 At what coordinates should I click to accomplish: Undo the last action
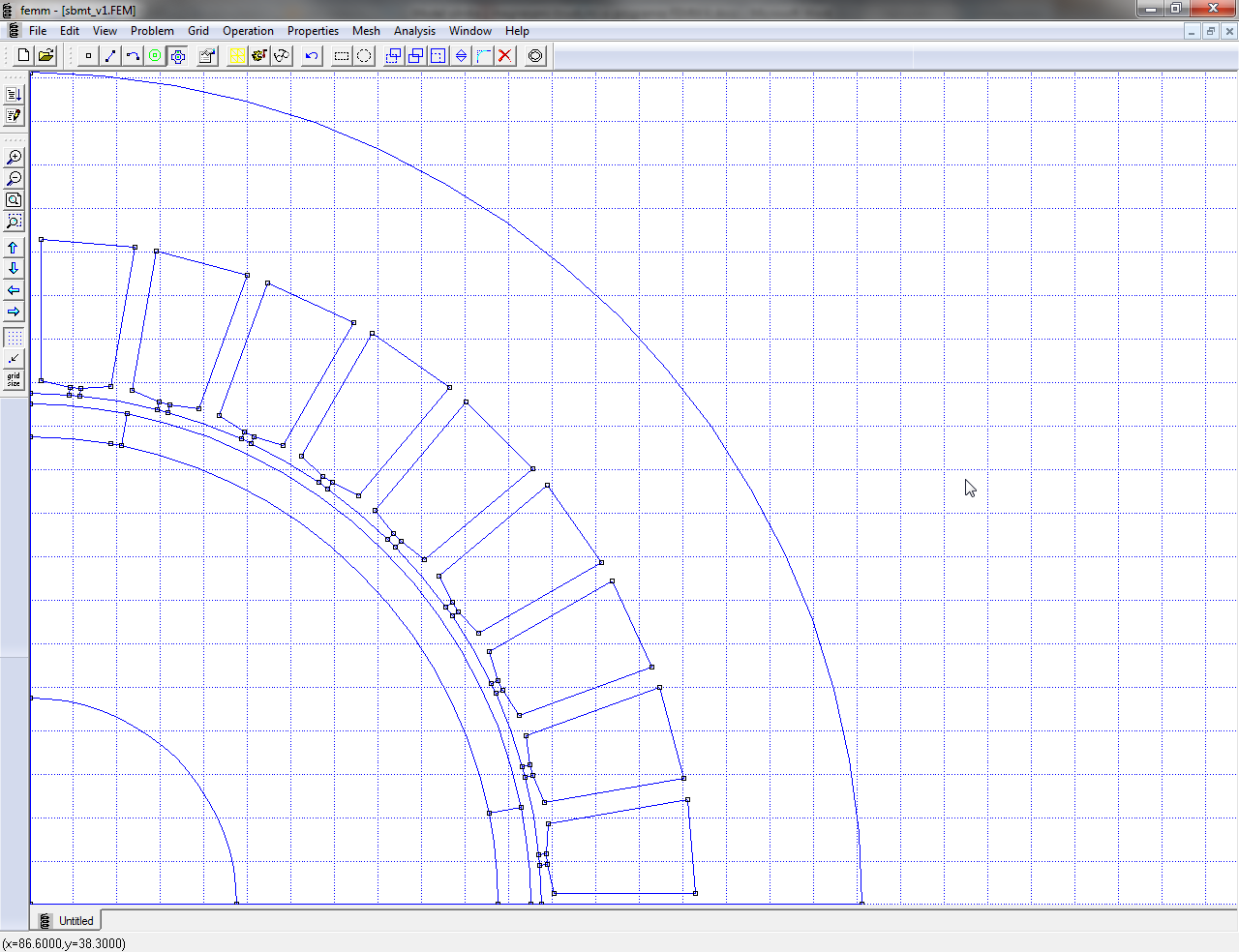(311, 55)
